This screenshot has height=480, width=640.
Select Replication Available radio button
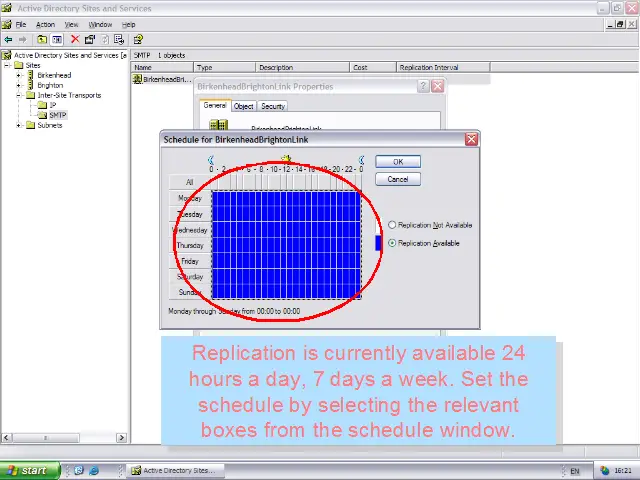click(x=392, y=243)
